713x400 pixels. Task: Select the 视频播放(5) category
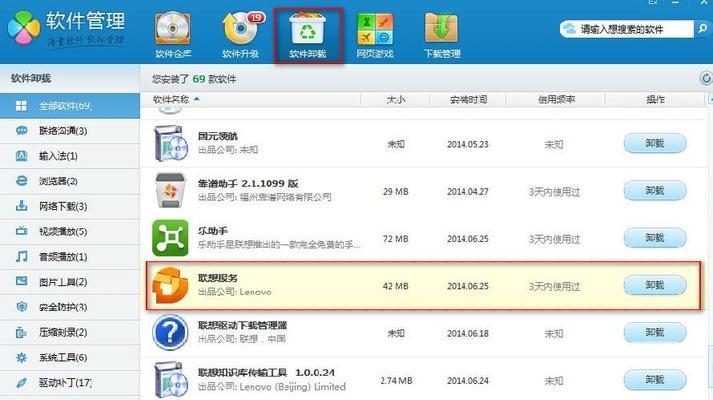(x=70, y=231)
